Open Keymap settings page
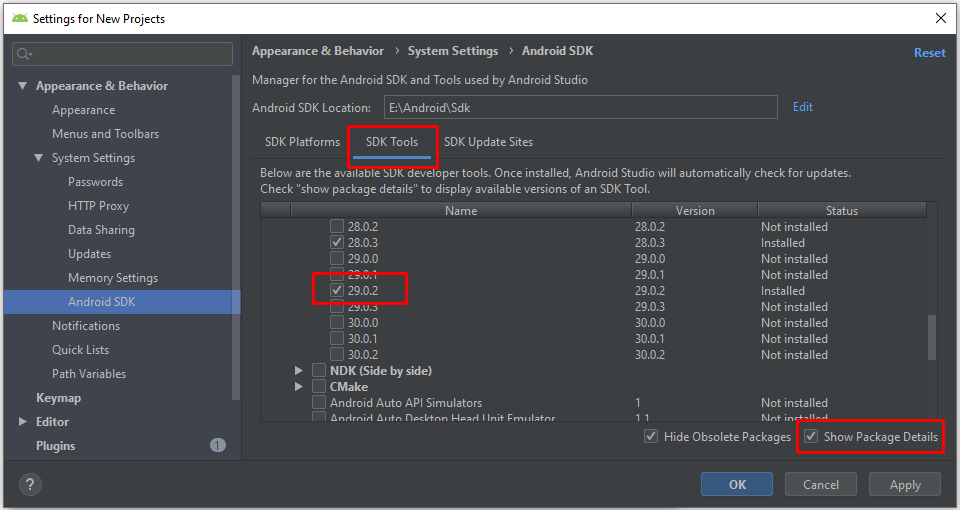The image size is (960, 510). [58, 398]
